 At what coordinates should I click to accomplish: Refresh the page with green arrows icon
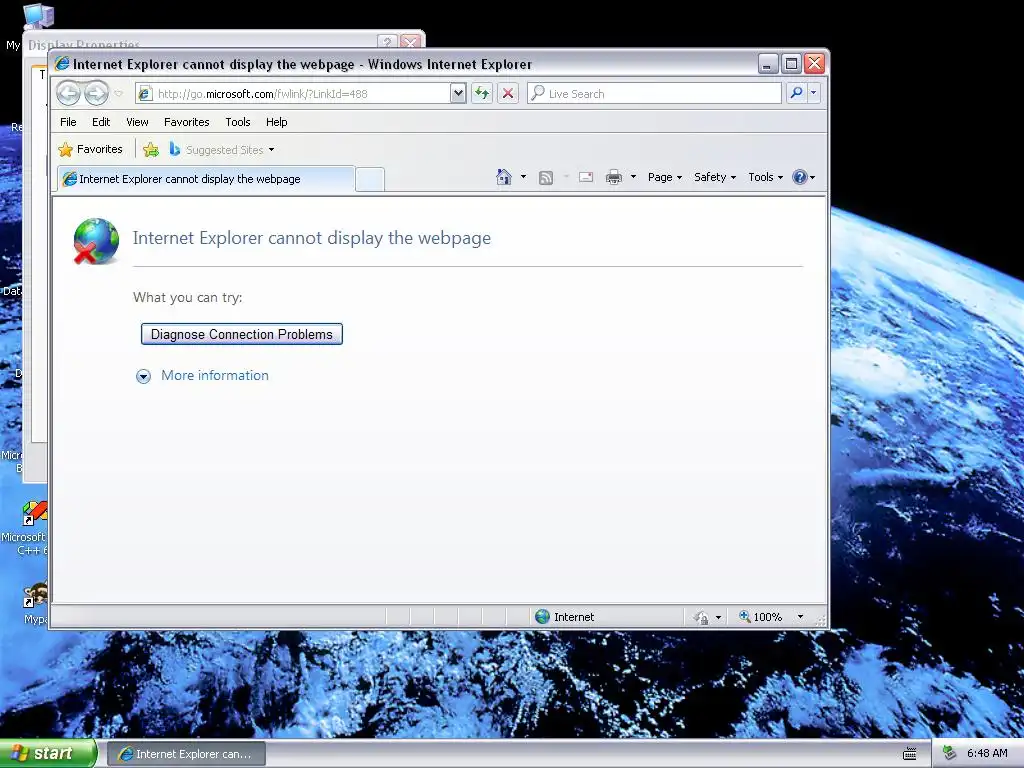(482, 93)
